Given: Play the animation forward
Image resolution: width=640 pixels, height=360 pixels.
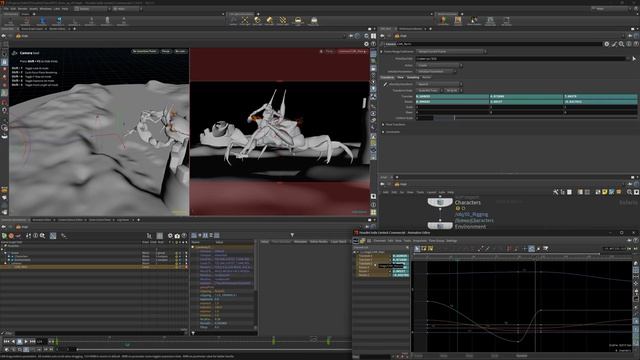Looking at the screenshot, I should [x=26, y=341].
